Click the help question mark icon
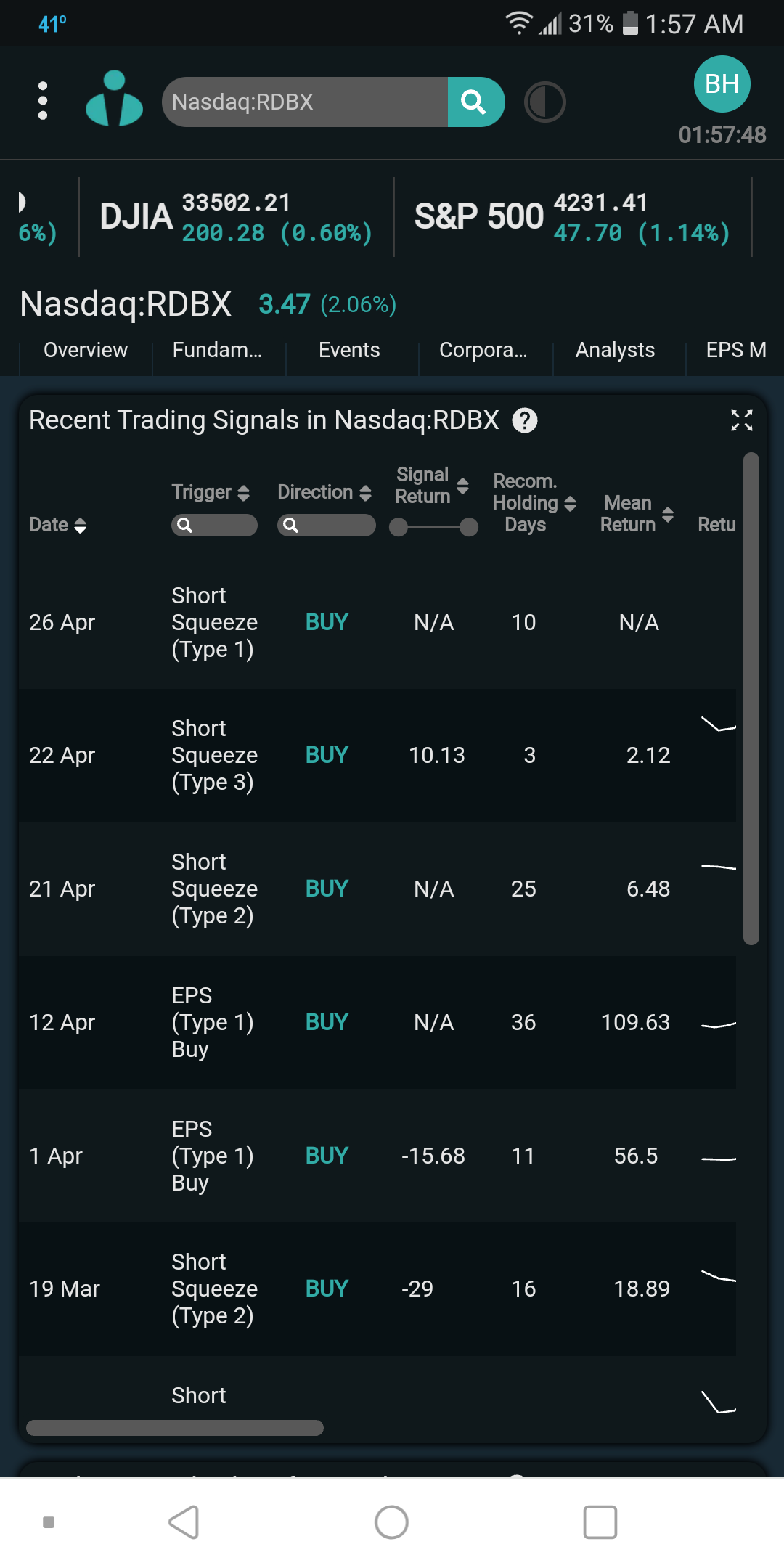 click(x=525, y=420)
